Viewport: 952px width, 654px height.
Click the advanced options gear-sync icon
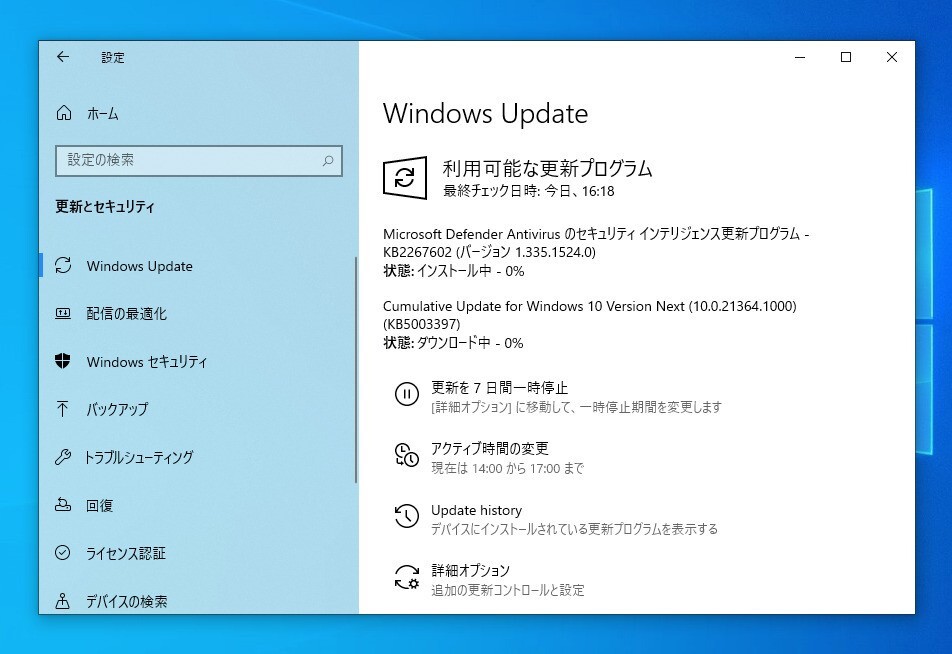coord(407,577)
